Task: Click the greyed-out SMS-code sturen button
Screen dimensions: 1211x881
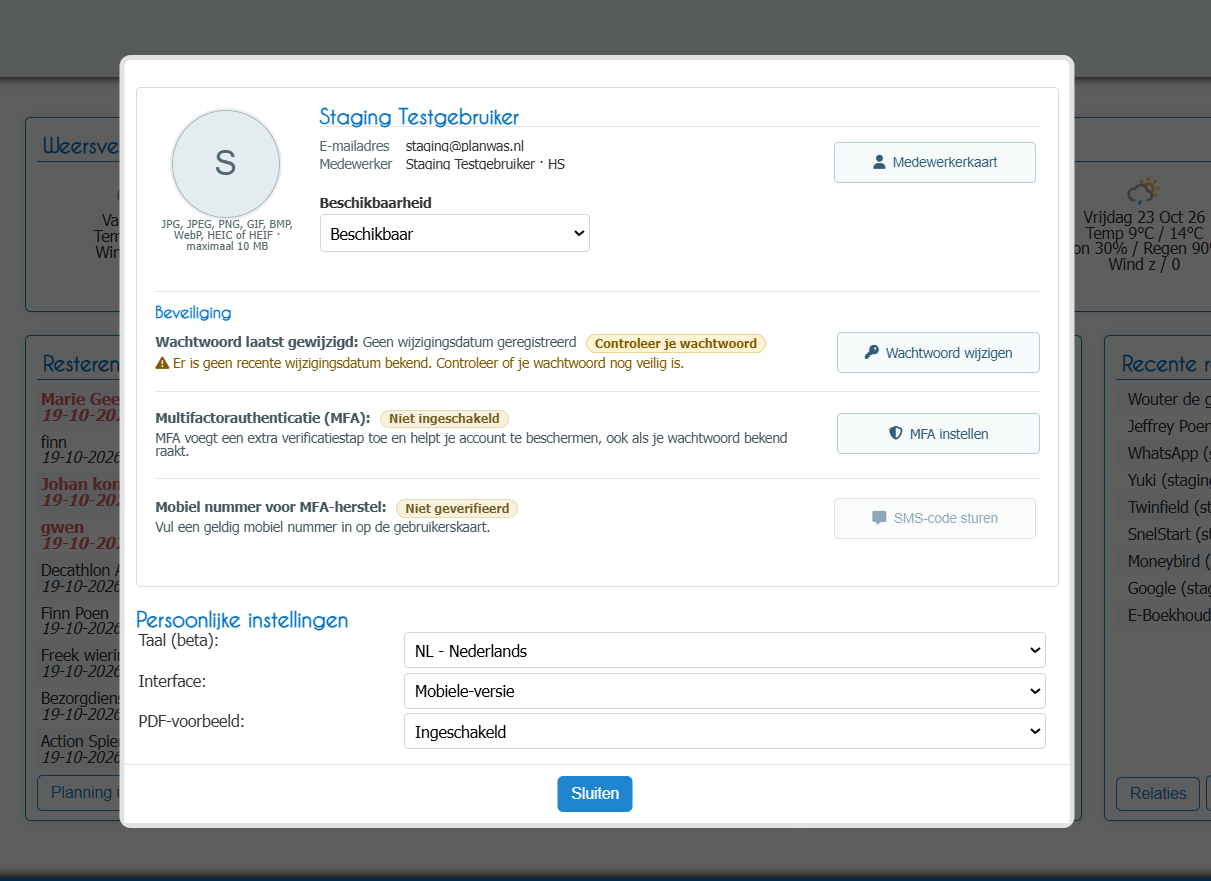Action: [935, 518]
